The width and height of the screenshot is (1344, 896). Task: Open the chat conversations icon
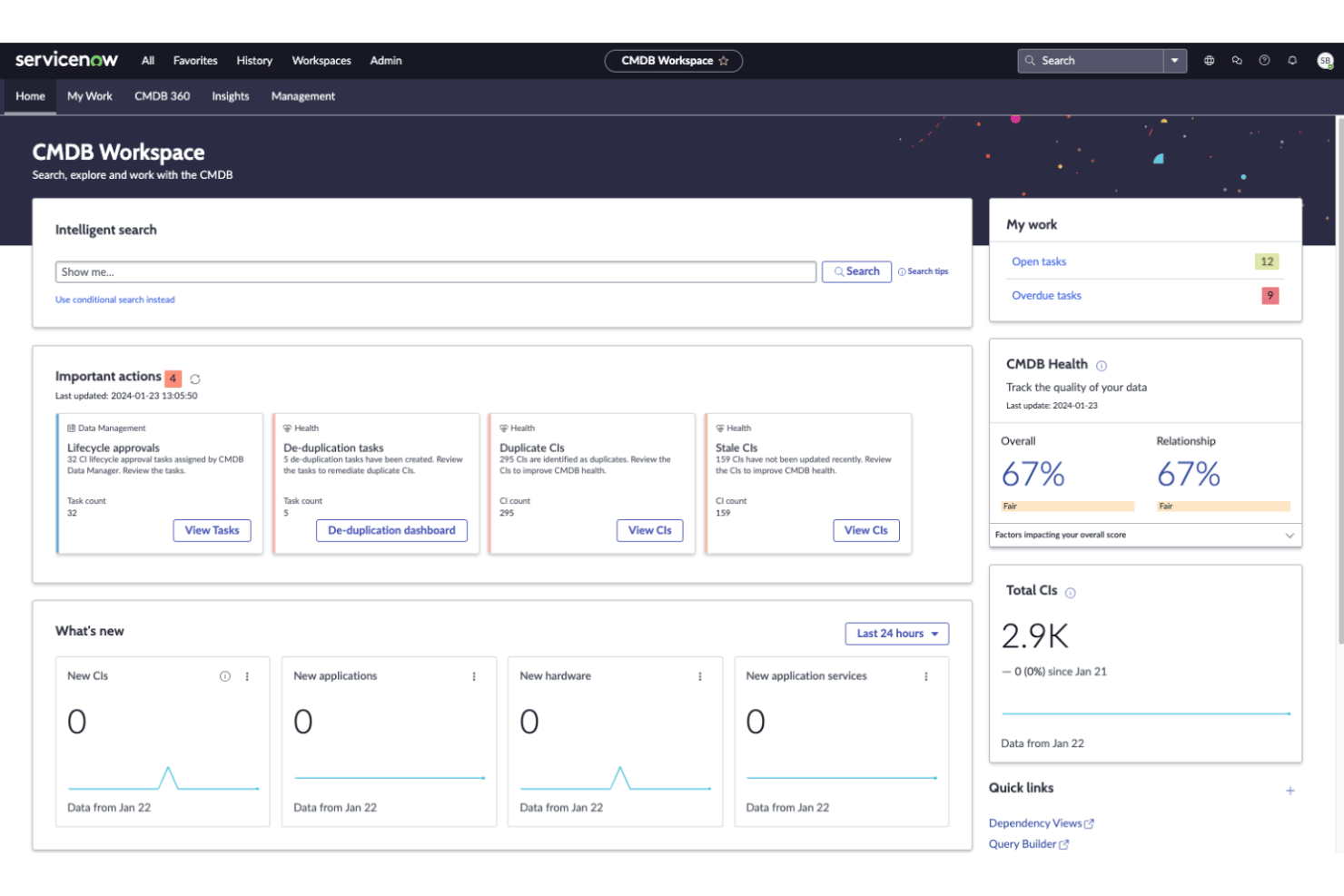[x=1237, y=61]
